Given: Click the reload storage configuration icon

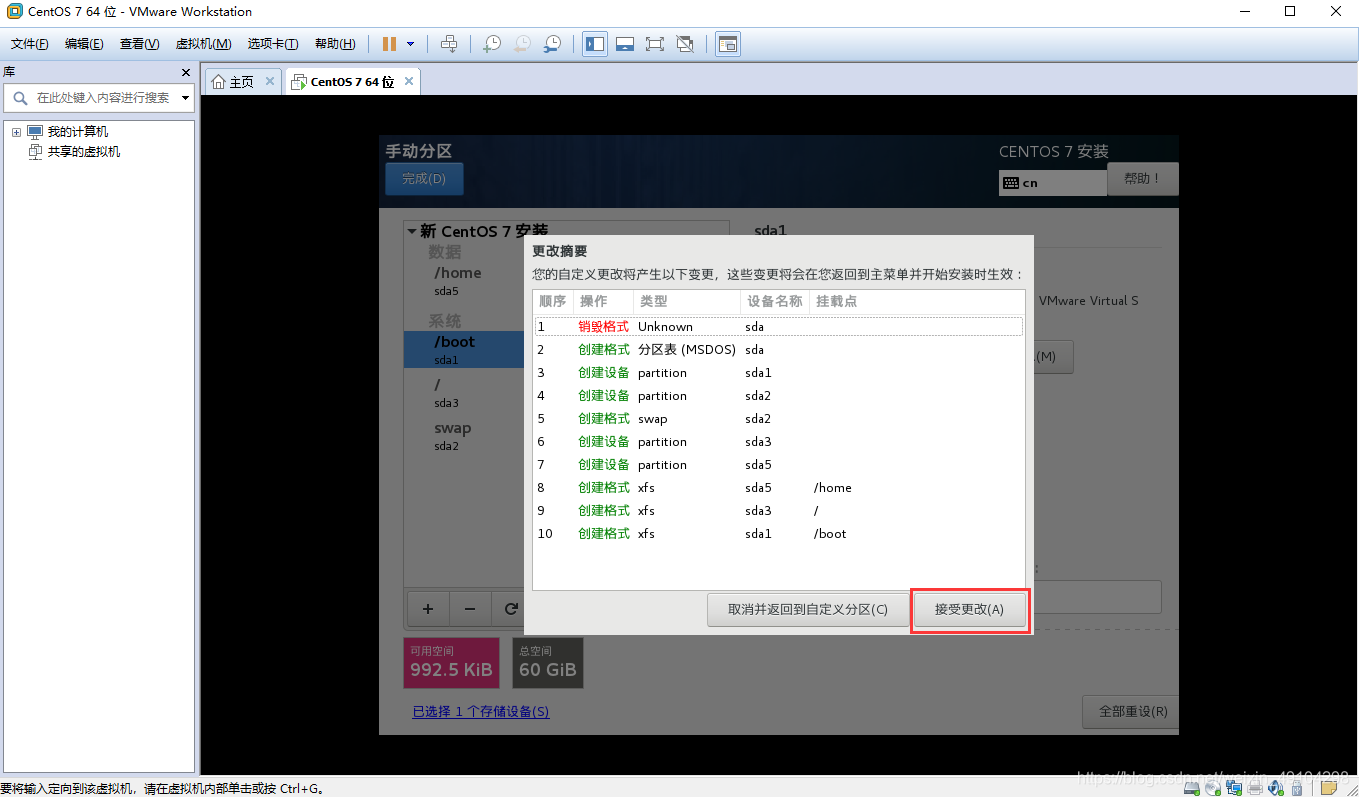Looking at the screenshot, I should coord(510,609).
